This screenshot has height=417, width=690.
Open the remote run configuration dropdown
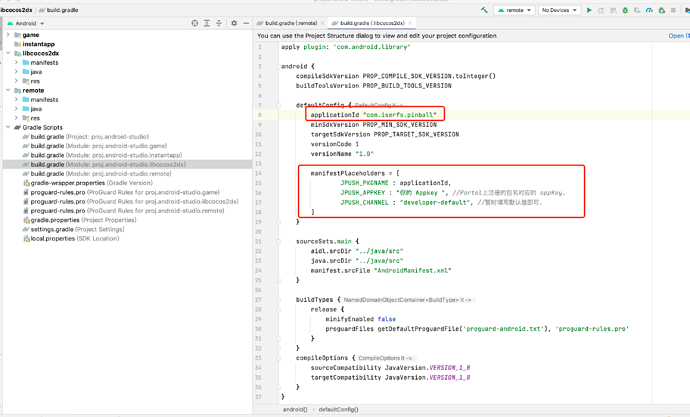[x=514, y=10]
